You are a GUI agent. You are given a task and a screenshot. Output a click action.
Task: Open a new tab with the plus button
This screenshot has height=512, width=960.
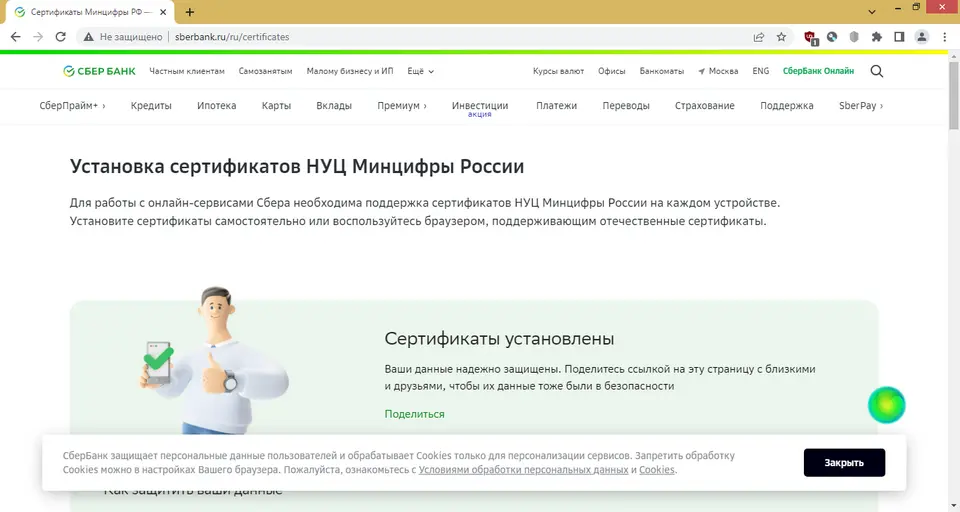[x=190, y=12]
